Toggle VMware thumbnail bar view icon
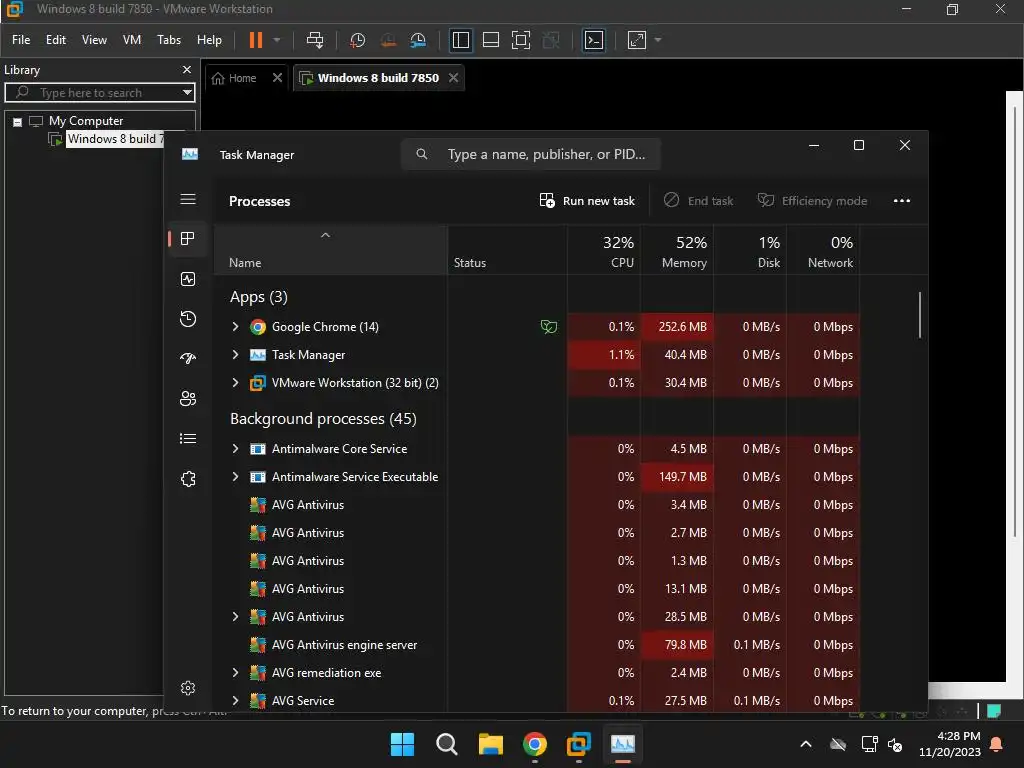This screenshot has height=768, width=1024. pos(490,40)
